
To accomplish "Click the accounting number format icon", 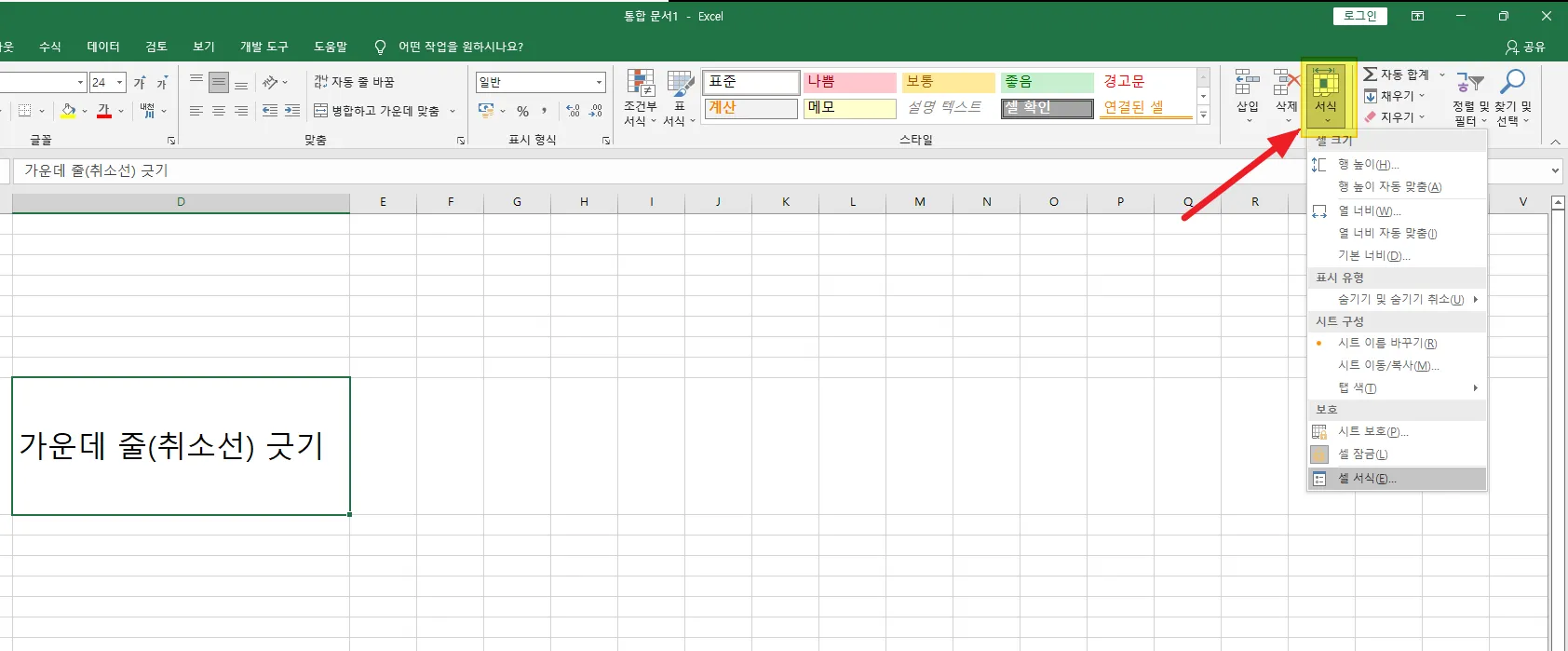I will [486, 111].
